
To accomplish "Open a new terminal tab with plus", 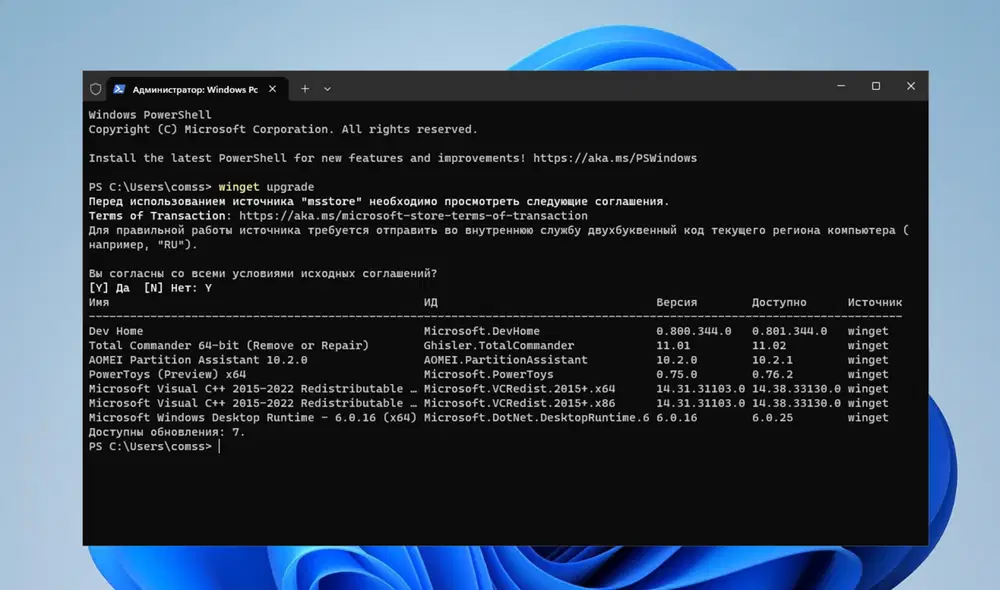I will [305, 89].
